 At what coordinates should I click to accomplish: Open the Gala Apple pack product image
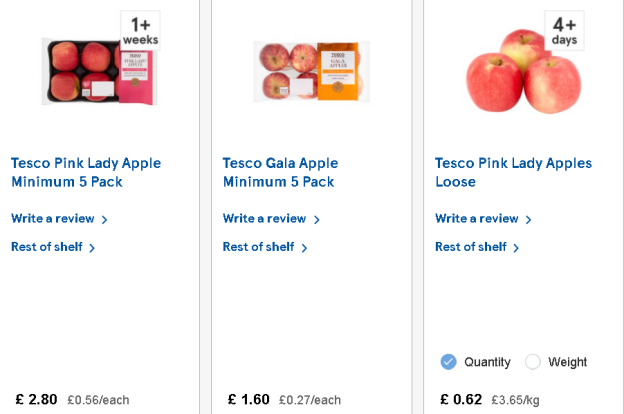click(312, 72)
